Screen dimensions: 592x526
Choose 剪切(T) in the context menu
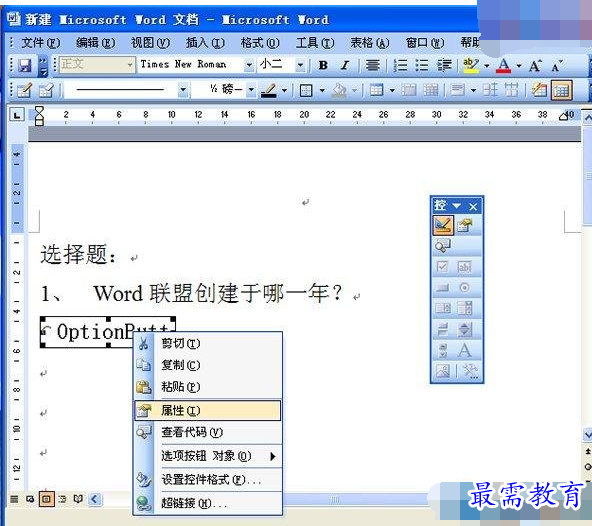click(208, 344)
